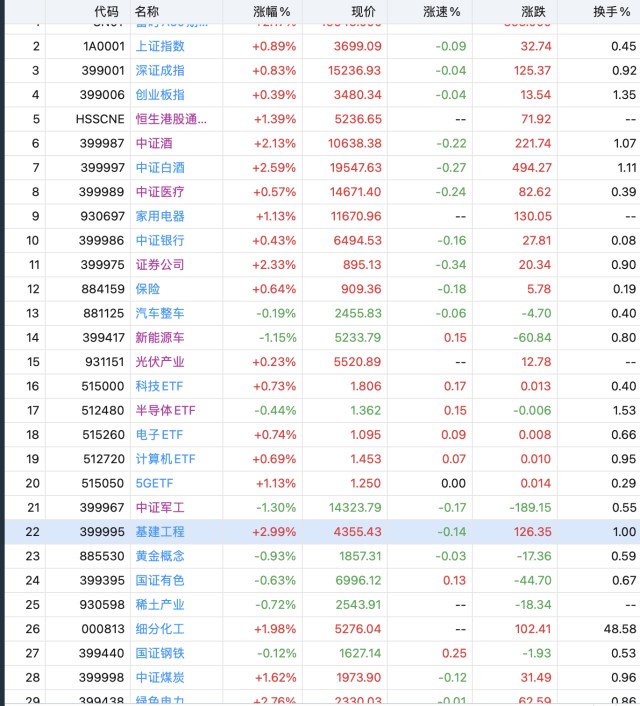The image size is (640, 706).
Task: Click 涨跌 value 494.27
Action: tap(532, 168)
